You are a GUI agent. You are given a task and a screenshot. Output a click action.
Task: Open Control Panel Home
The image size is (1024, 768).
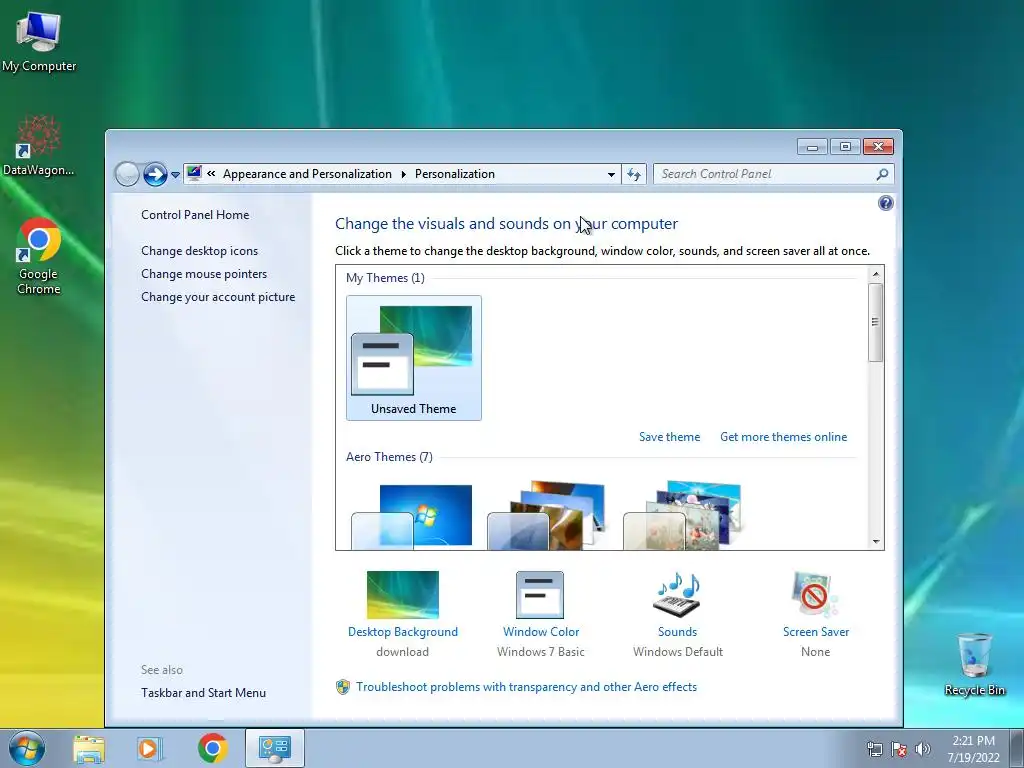(195, 215)
